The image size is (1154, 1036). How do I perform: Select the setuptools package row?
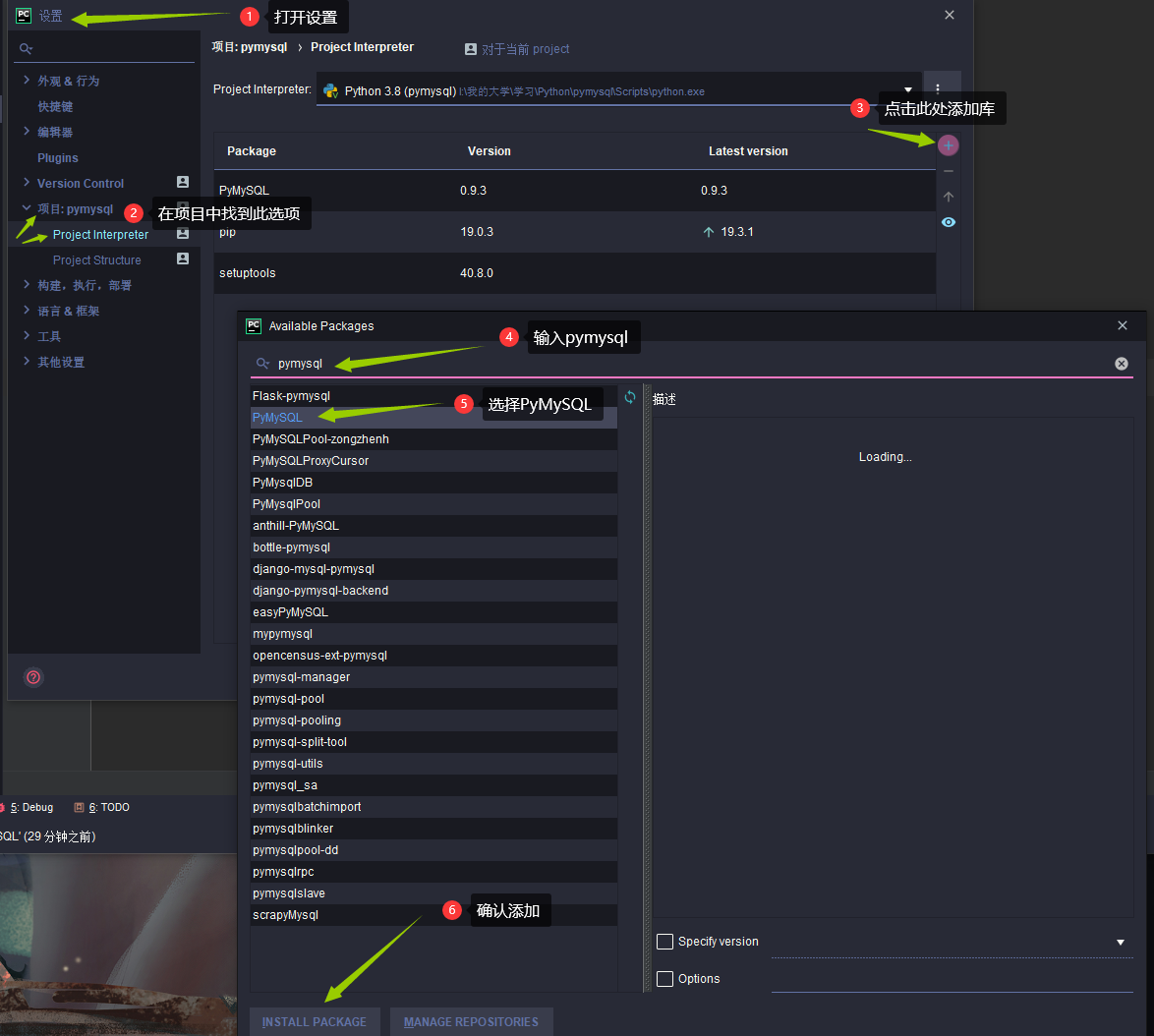(x=575, y=273)
